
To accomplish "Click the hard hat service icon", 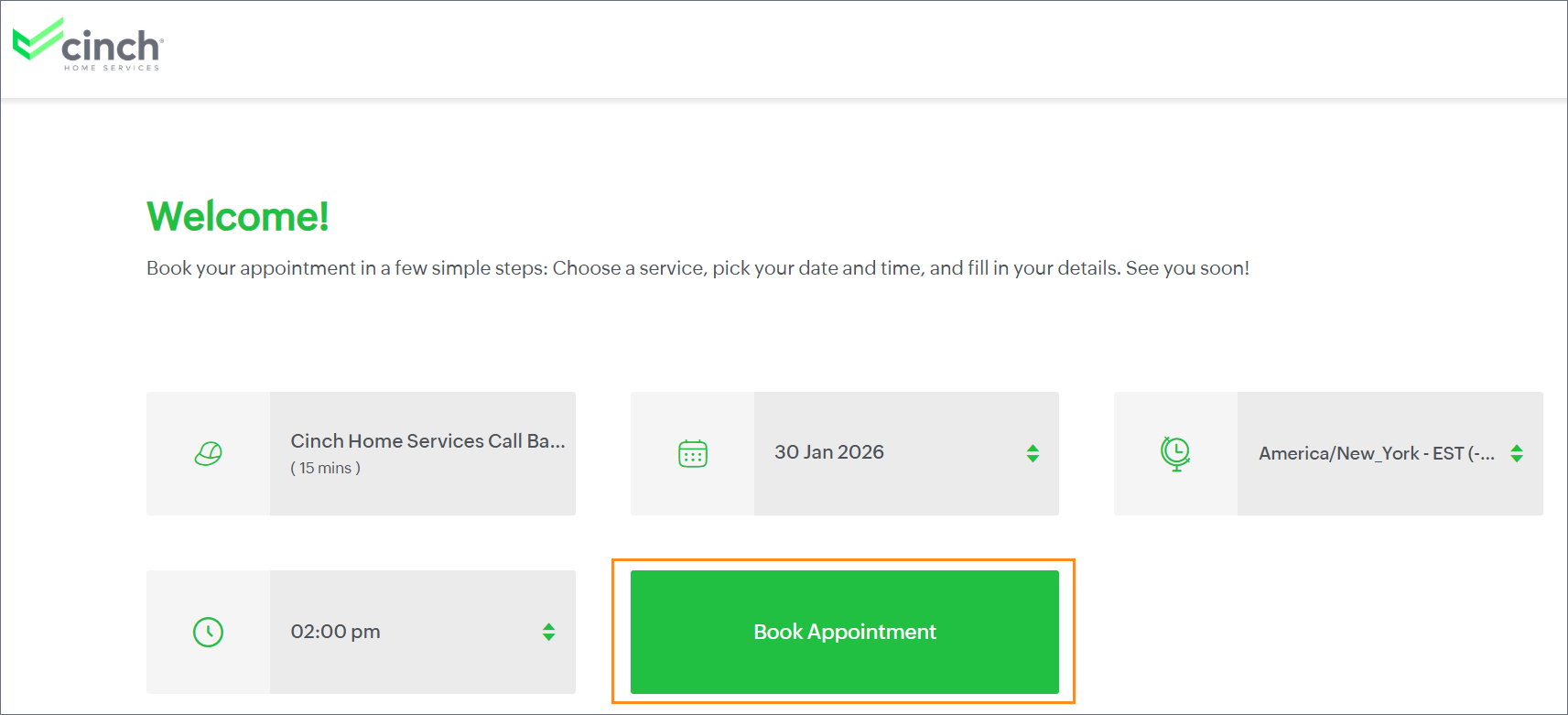I will point(208,453).
